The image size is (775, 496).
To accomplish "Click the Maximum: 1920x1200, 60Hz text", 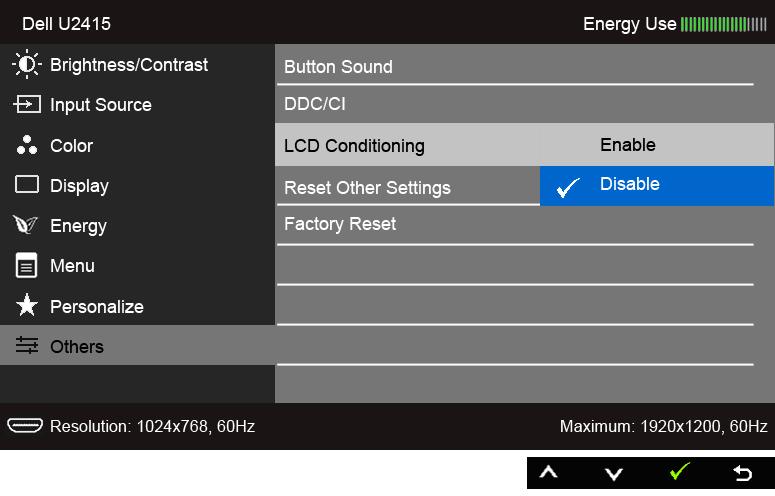I will 663,426.
